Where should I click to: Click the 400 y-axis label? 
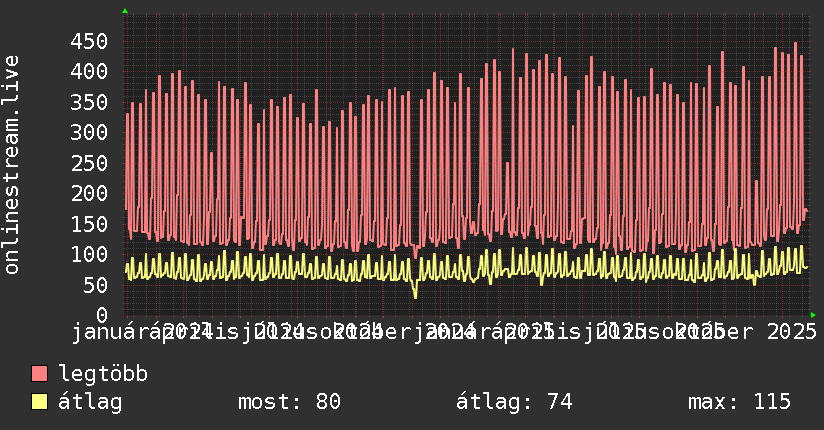tap(89, 71)
